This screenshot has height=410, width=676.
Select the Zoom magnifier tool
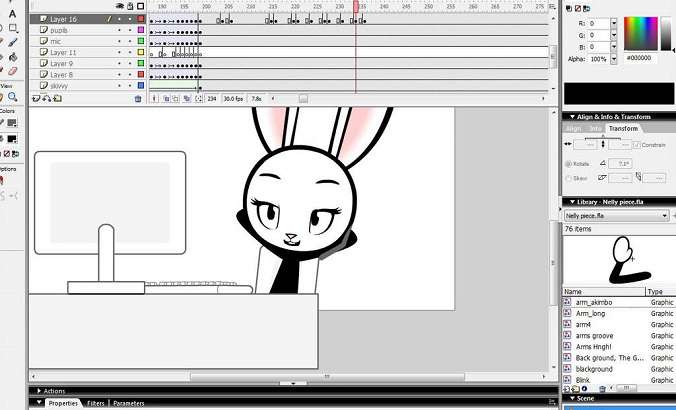[13, 97]
